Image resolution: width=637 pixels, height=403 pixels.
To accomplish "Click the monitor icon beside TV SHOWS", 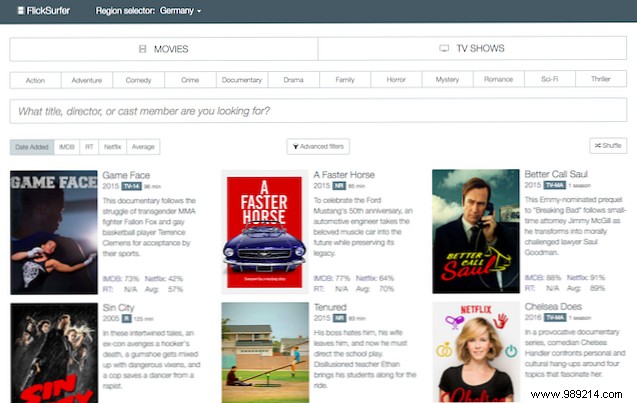I will (x=444, y=48).
